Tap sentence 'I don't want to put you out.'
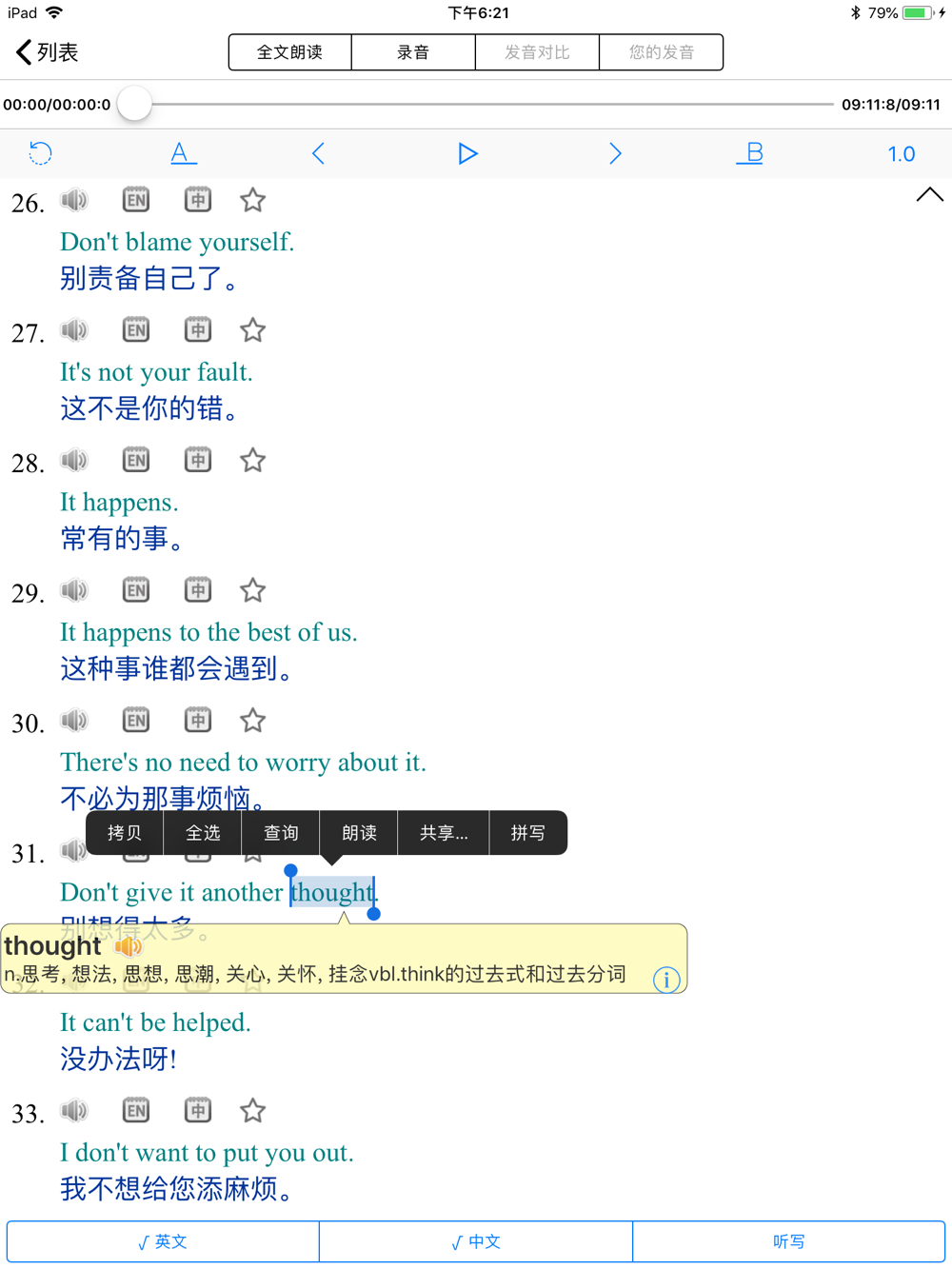The image size is (952, 1269). tap(207, 1153)
